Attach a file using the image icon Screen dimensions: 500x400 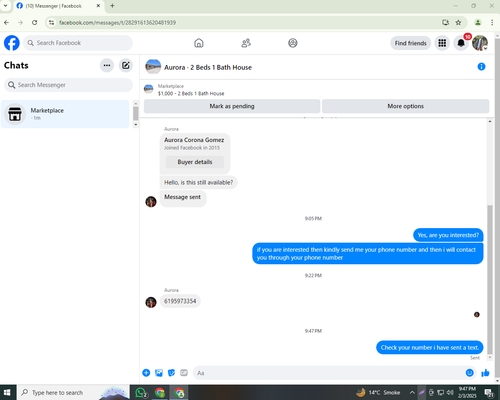159,373
